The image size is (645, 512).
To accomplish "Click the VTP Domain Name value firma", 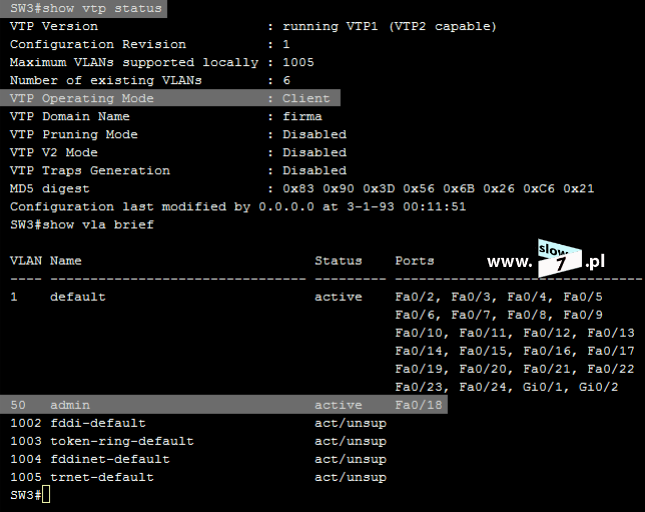I will pos(302,116).
